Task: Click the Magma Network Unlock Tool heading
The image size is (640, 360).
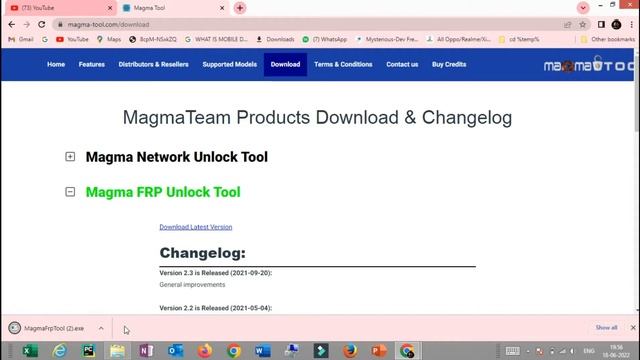Action: (177, 157)
